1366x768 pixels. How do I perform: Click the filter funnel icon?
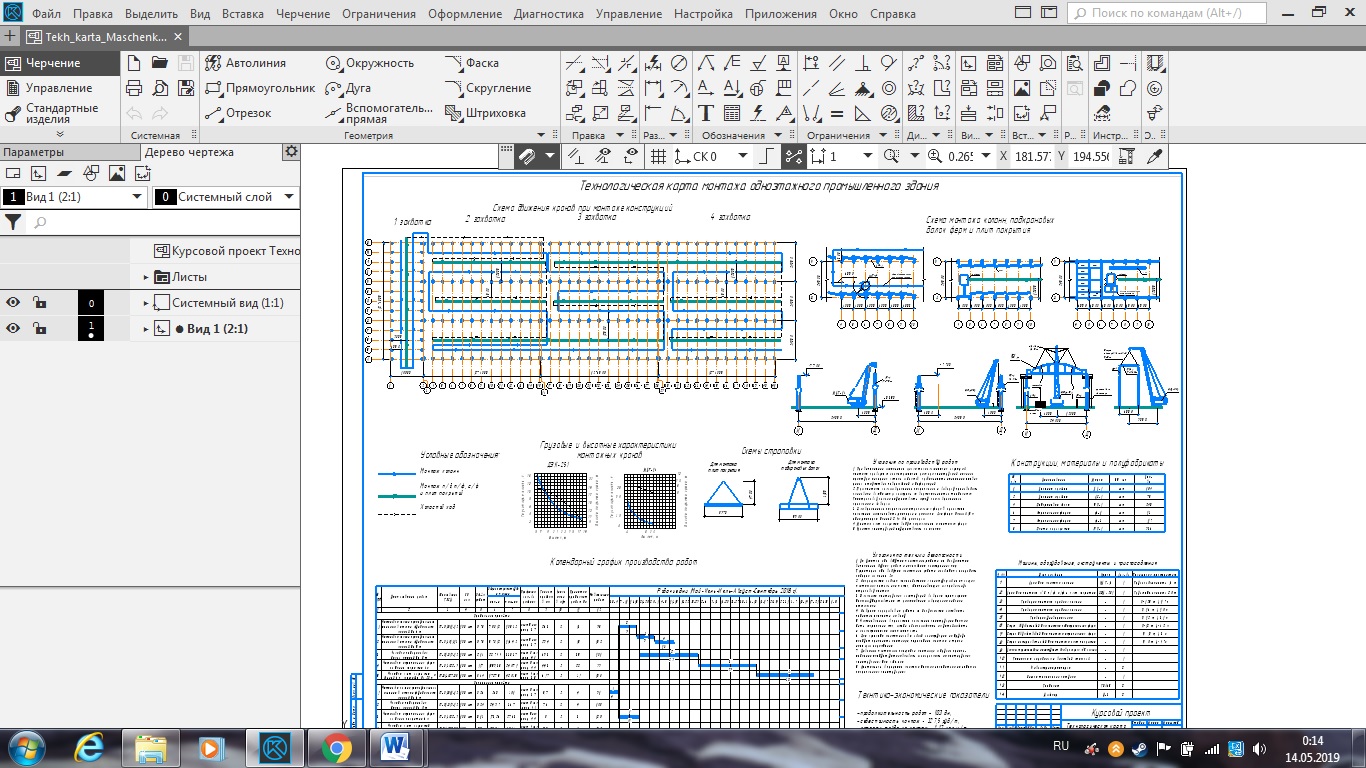(x=13, y=222)
